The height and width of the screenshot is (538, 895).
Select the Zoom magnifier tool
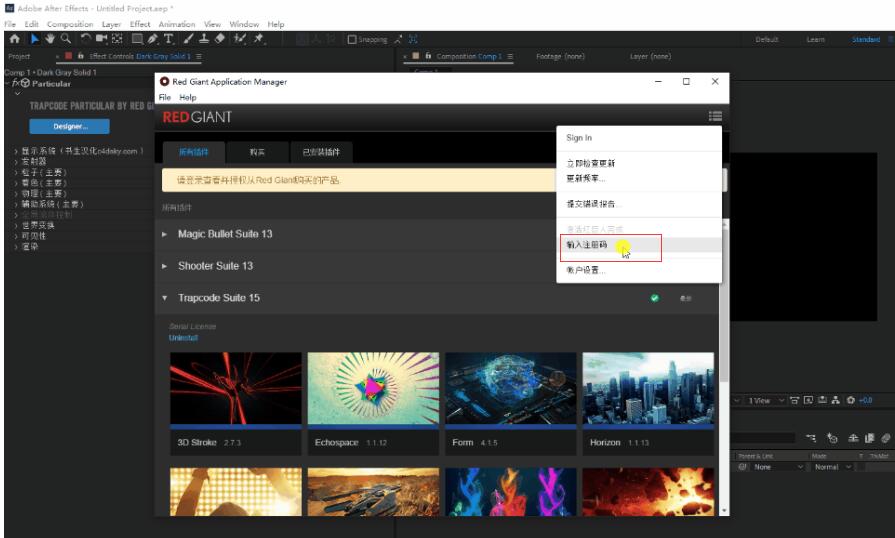click(x=66, y=39)
